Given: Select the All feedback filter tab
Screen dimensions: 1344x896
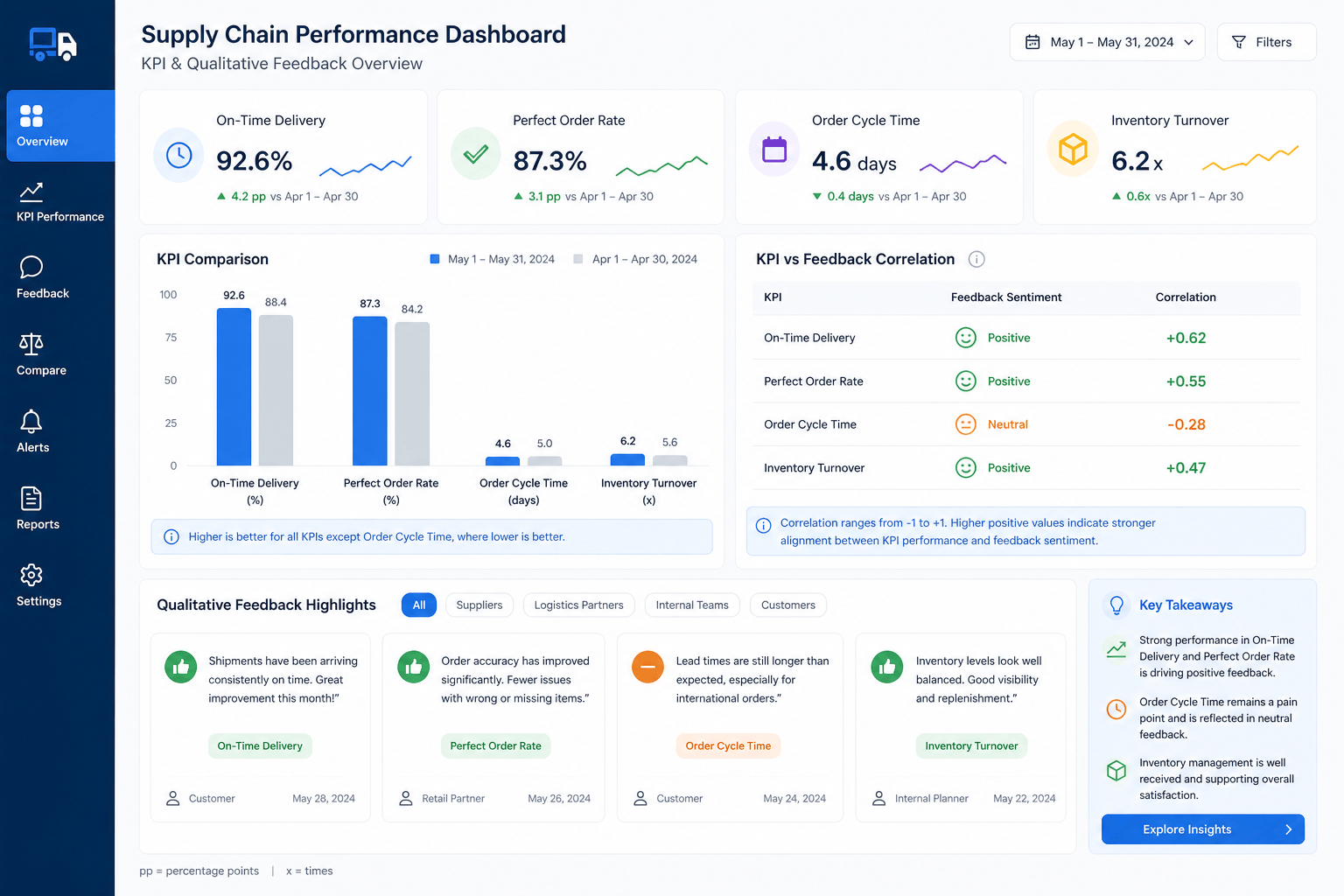Looking at the screenshot, I should [419, 605].
